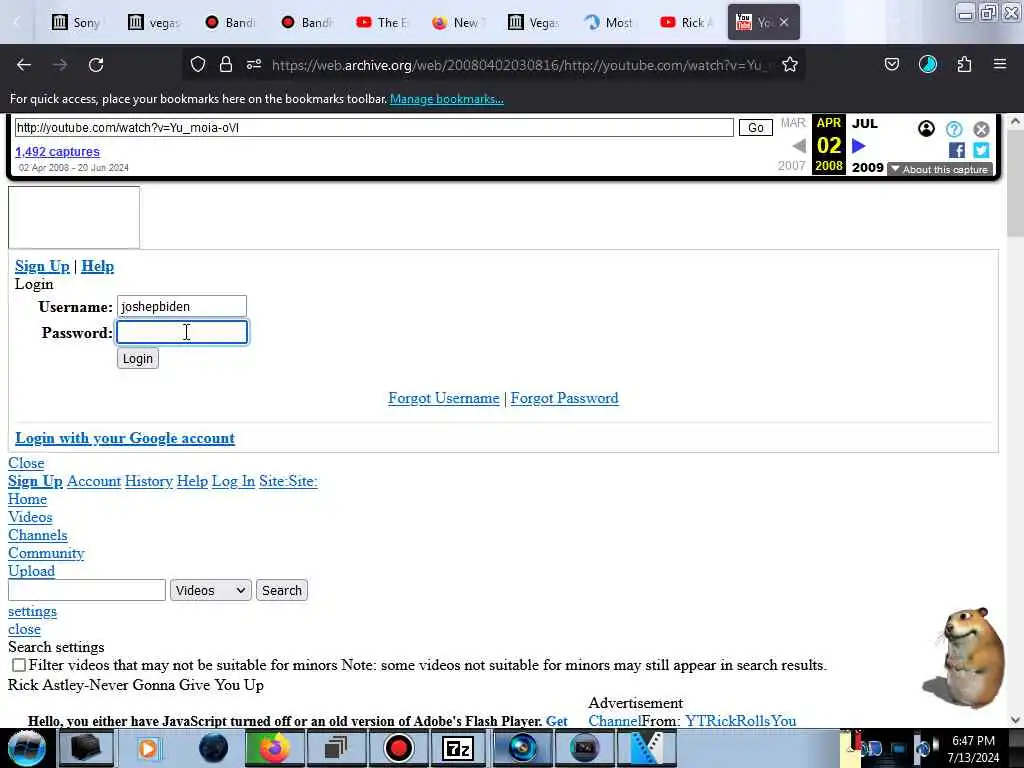Open the Videos search type dropdown
1024x768 pixels.
[210, 590]
